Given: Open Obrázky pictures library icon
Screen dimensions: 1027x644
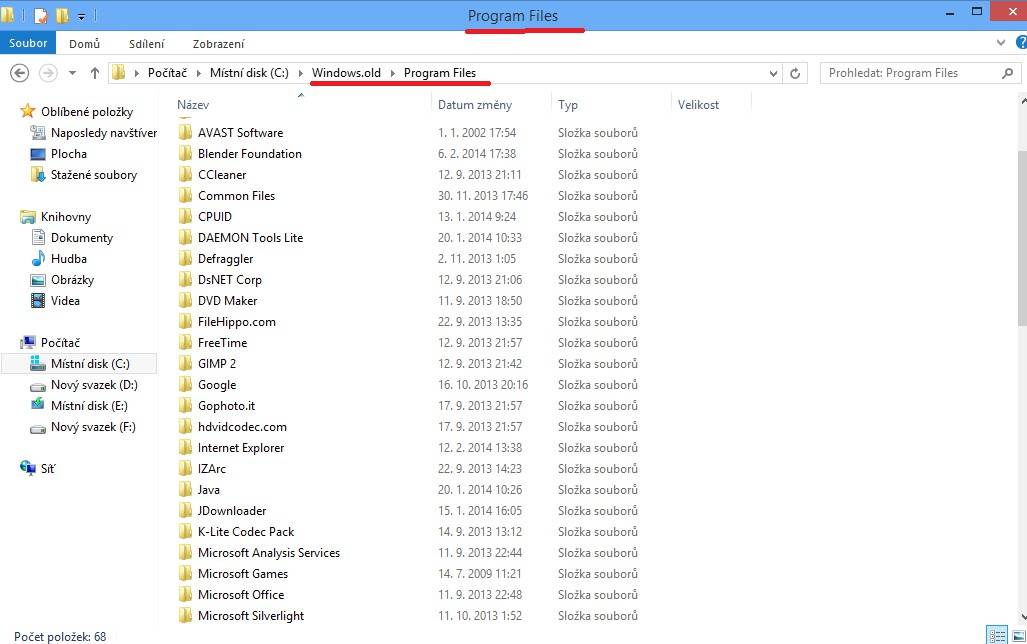Looking at the screenshot, I should (38, 280).
